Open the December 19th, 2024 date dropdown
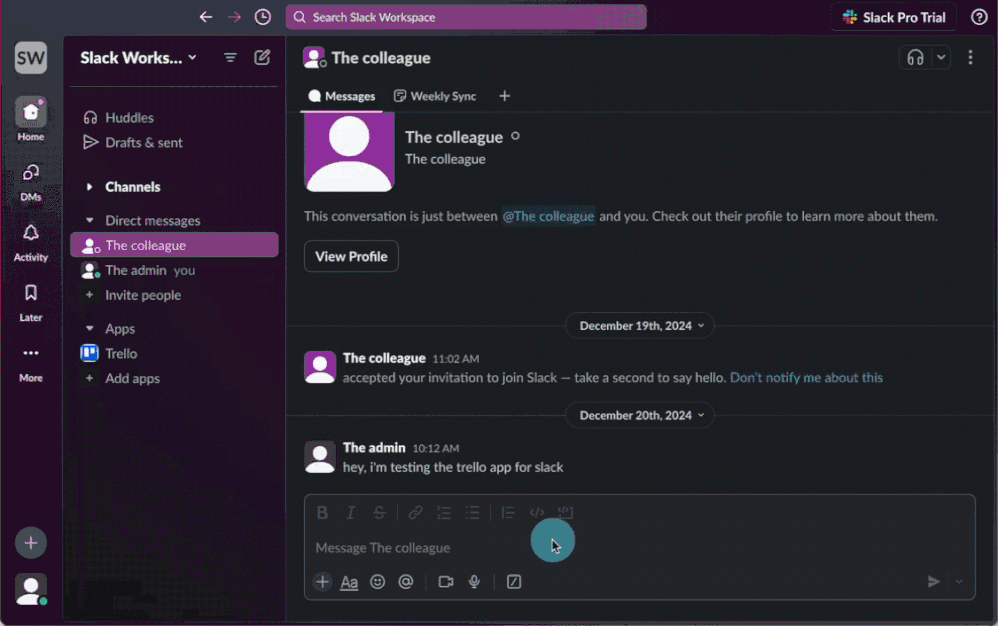The height and width of the screenshot is (626, 998). [640, 326]
